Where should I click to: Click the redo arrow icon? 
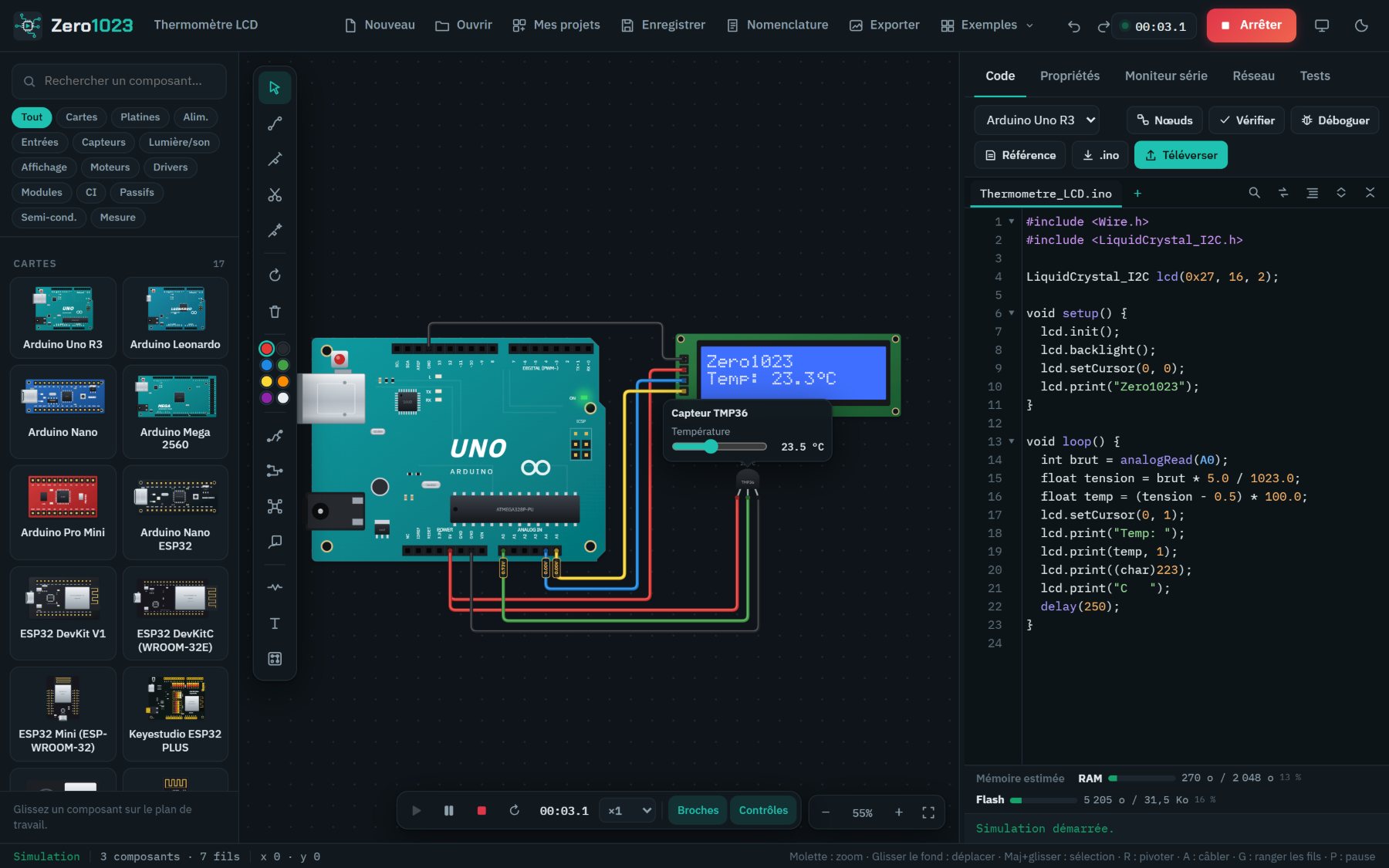point(1103,26)
